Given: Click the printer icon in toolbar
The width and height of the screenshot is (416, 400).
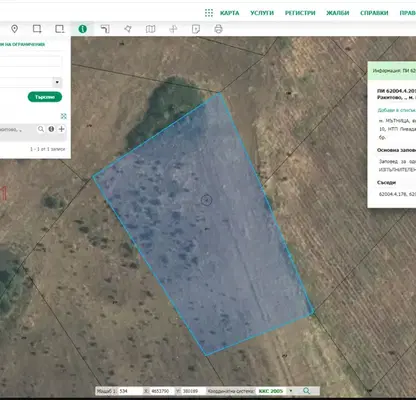Looking at the screenshot, I should (x=218, y=29).
